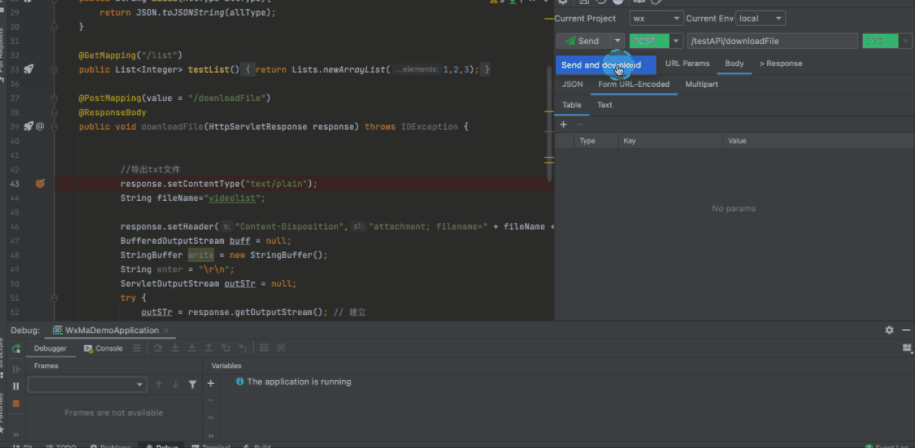The height and width of the screenshot is (448, 915).
Task: Expand the folded testList method body
Action: point(250,69)
